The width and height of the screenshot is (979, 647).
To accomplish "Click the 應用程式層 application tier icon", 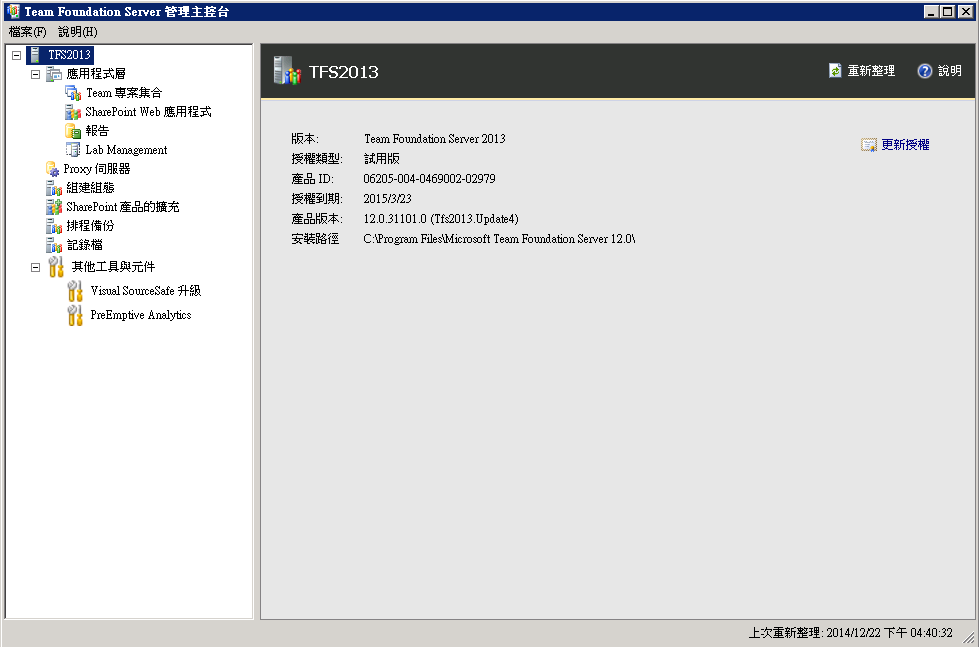I will click(x=54, y=74).
